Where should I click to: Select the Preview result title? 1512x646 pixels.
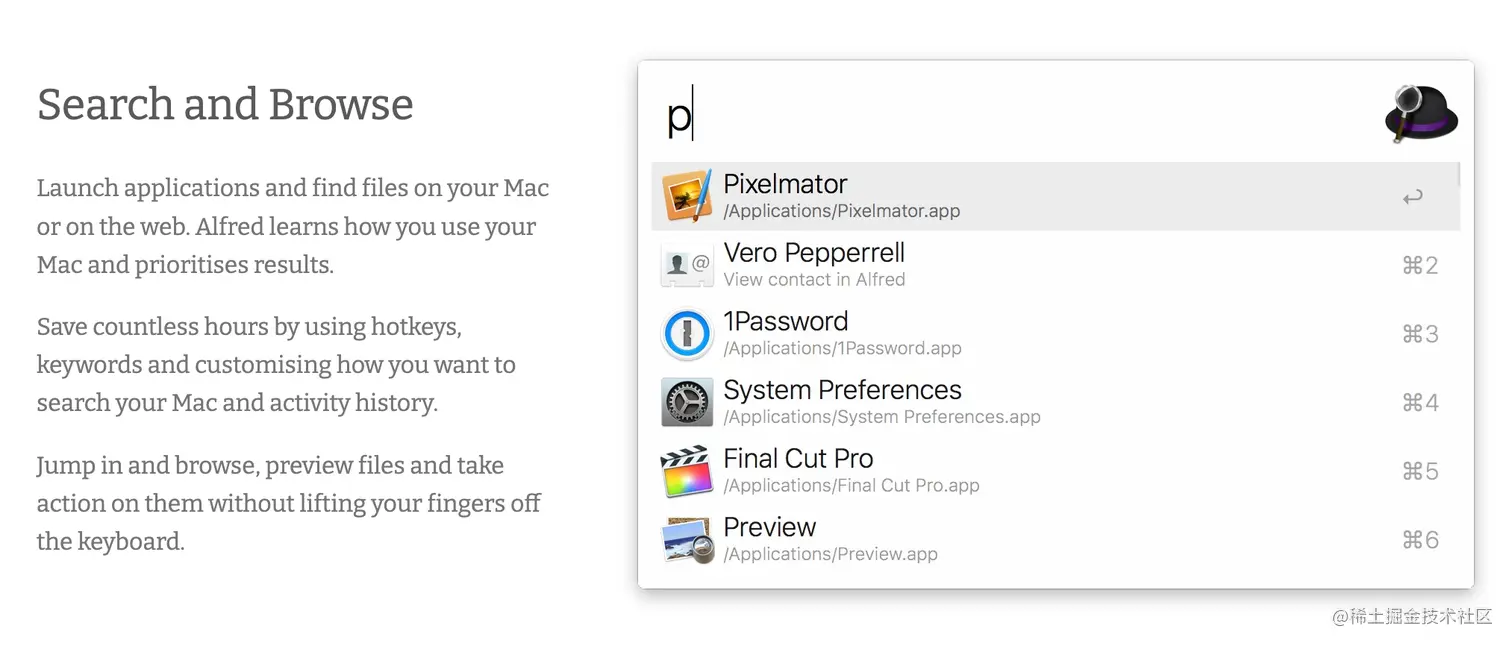pos(769,527)
